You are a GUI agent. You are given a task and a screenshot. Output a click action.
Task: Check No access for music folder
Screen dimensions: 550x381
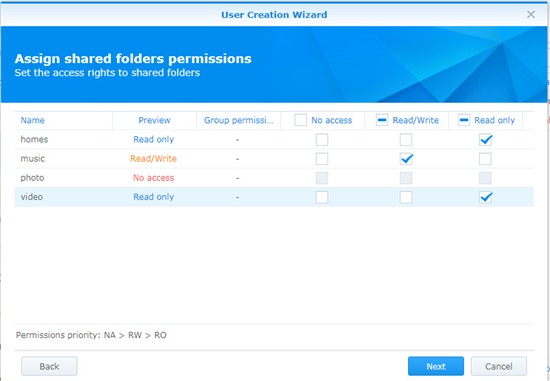point(322,159)
